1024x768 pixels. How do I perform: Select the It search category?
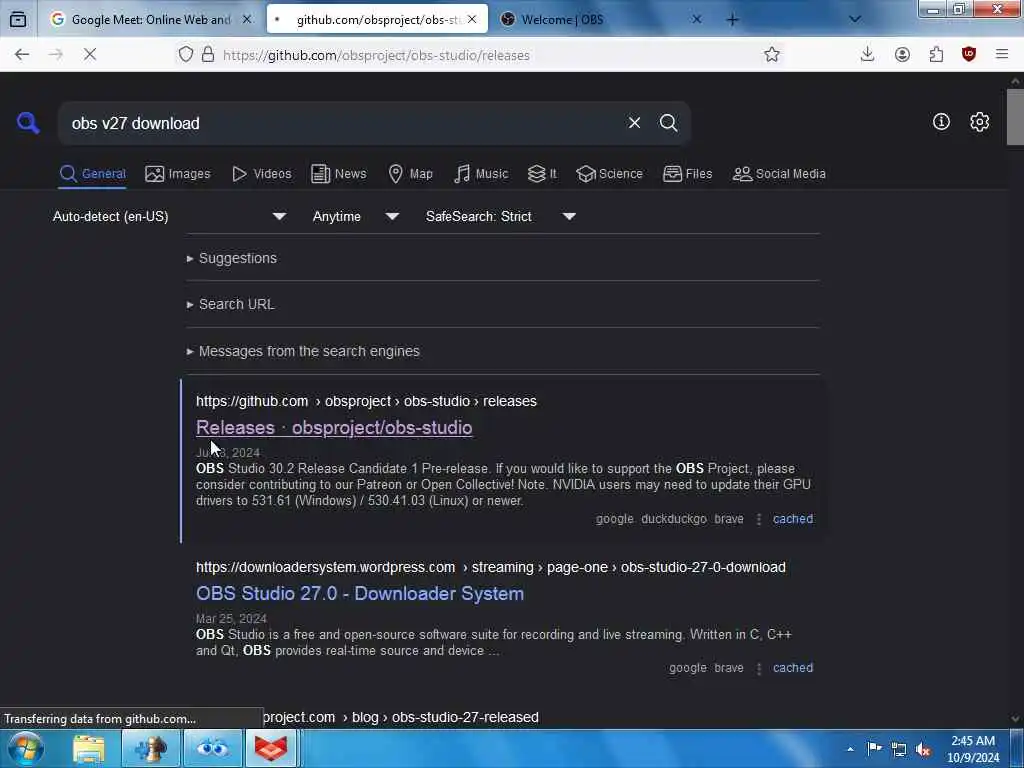(x=542, y=174)
